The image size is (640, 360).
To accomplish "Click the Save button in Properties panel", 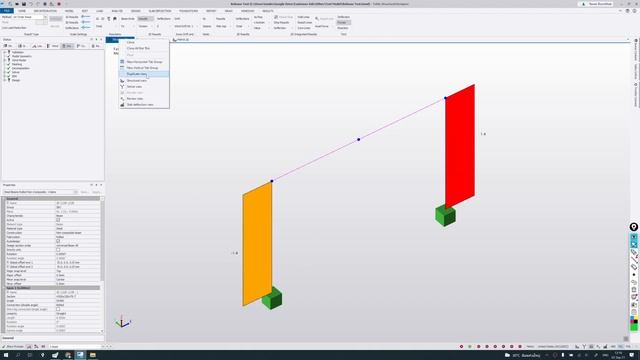I will 84,192.
